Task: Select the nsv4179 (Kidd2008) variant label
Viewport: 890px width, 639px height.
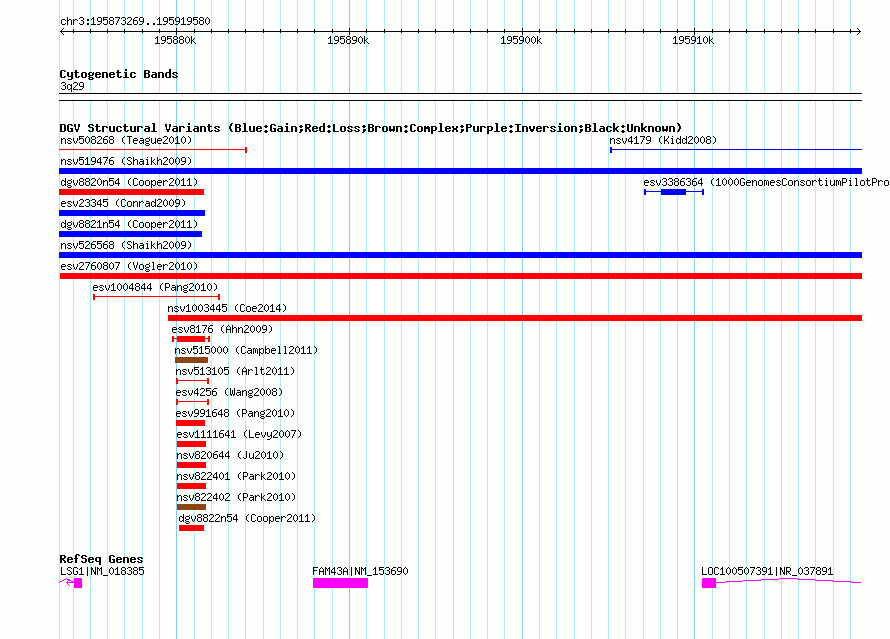Action: [663, 140]
